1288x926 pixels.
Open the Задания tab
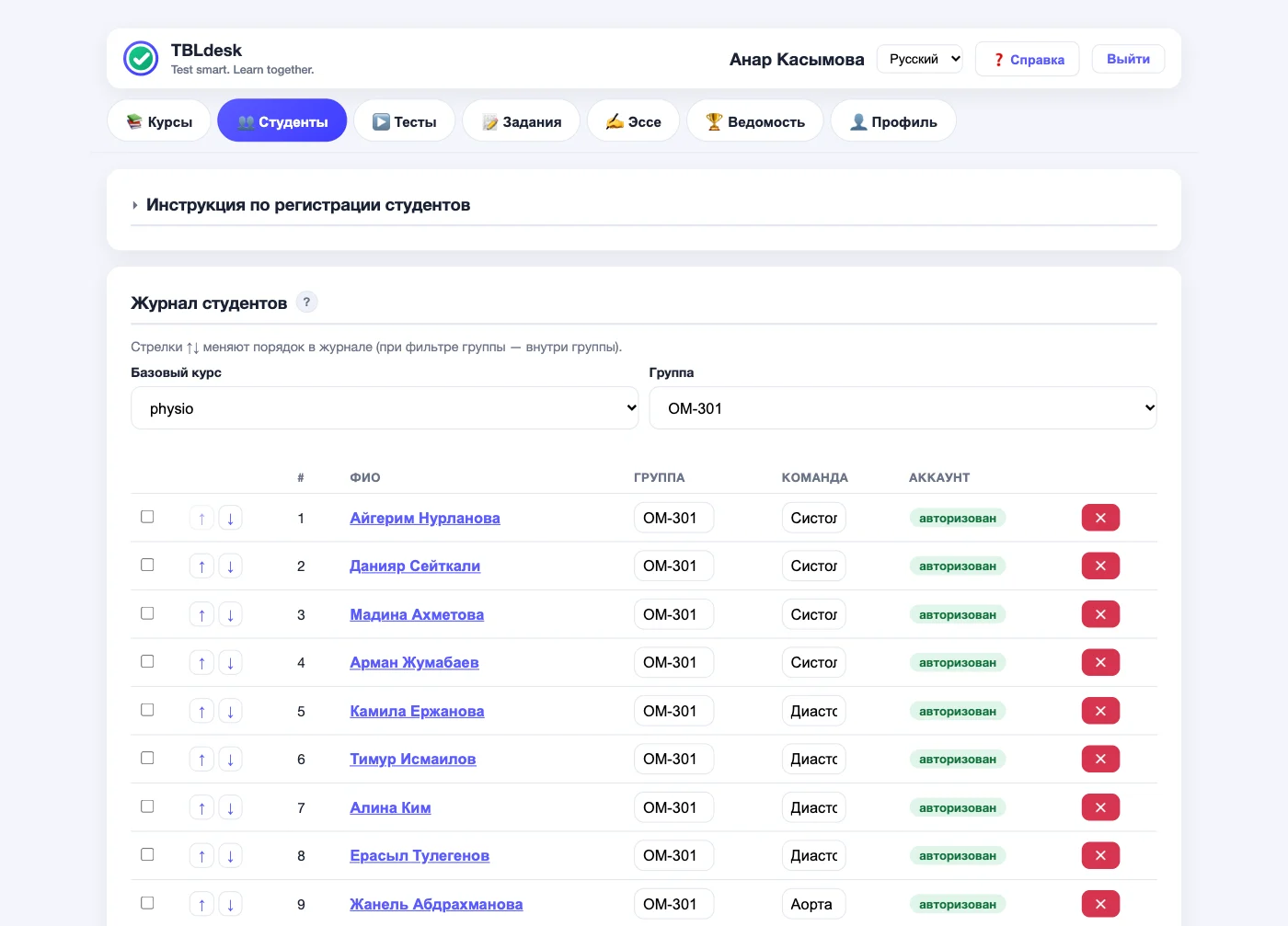[522, 121]
